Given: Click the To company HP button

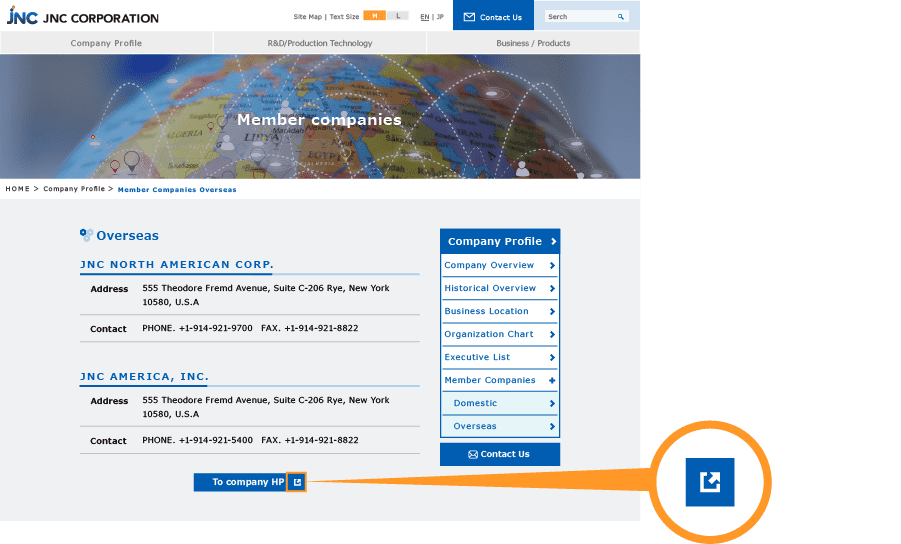Looking at the screenshot, I should pos(250,482).
